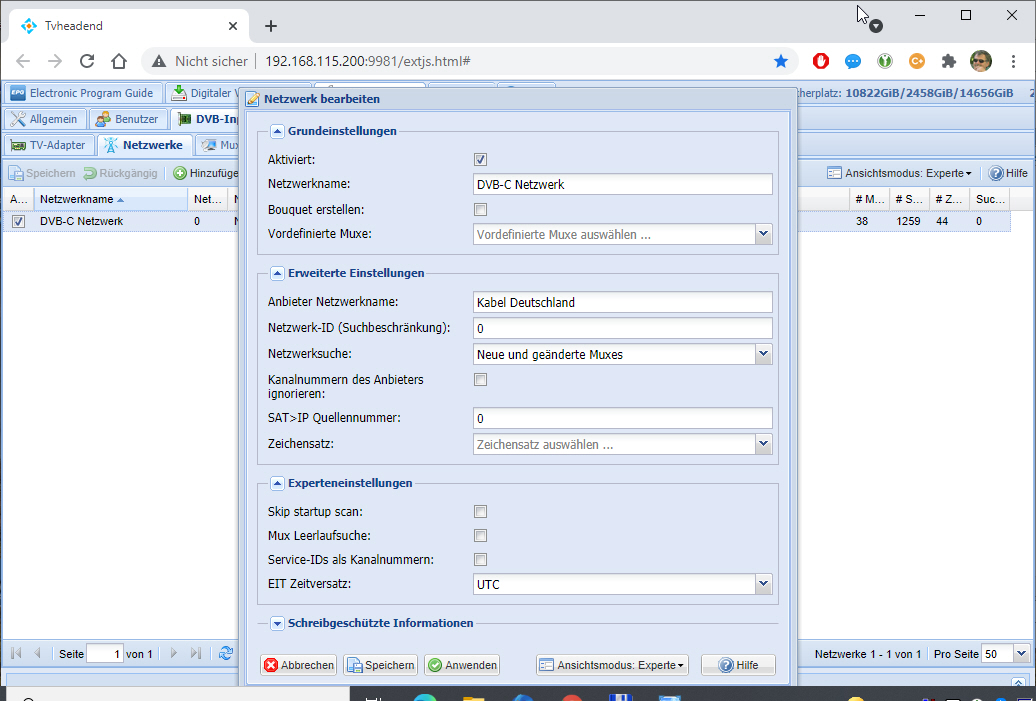This screenshot has width=1036, height=701.
Task: Open the red stop-hand adblock extension
Action: tap(821, 61)
